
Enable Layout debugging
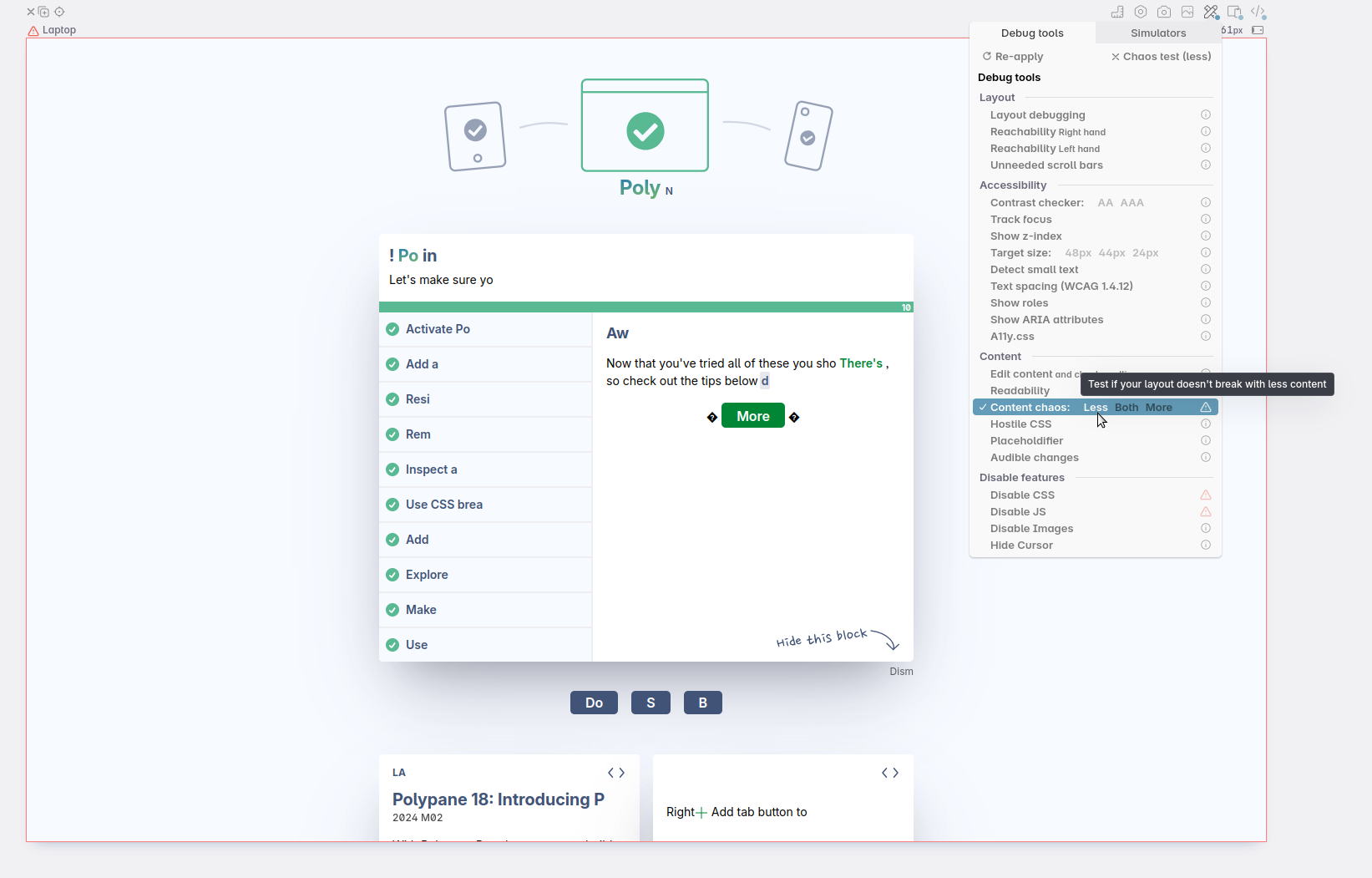1038,115
